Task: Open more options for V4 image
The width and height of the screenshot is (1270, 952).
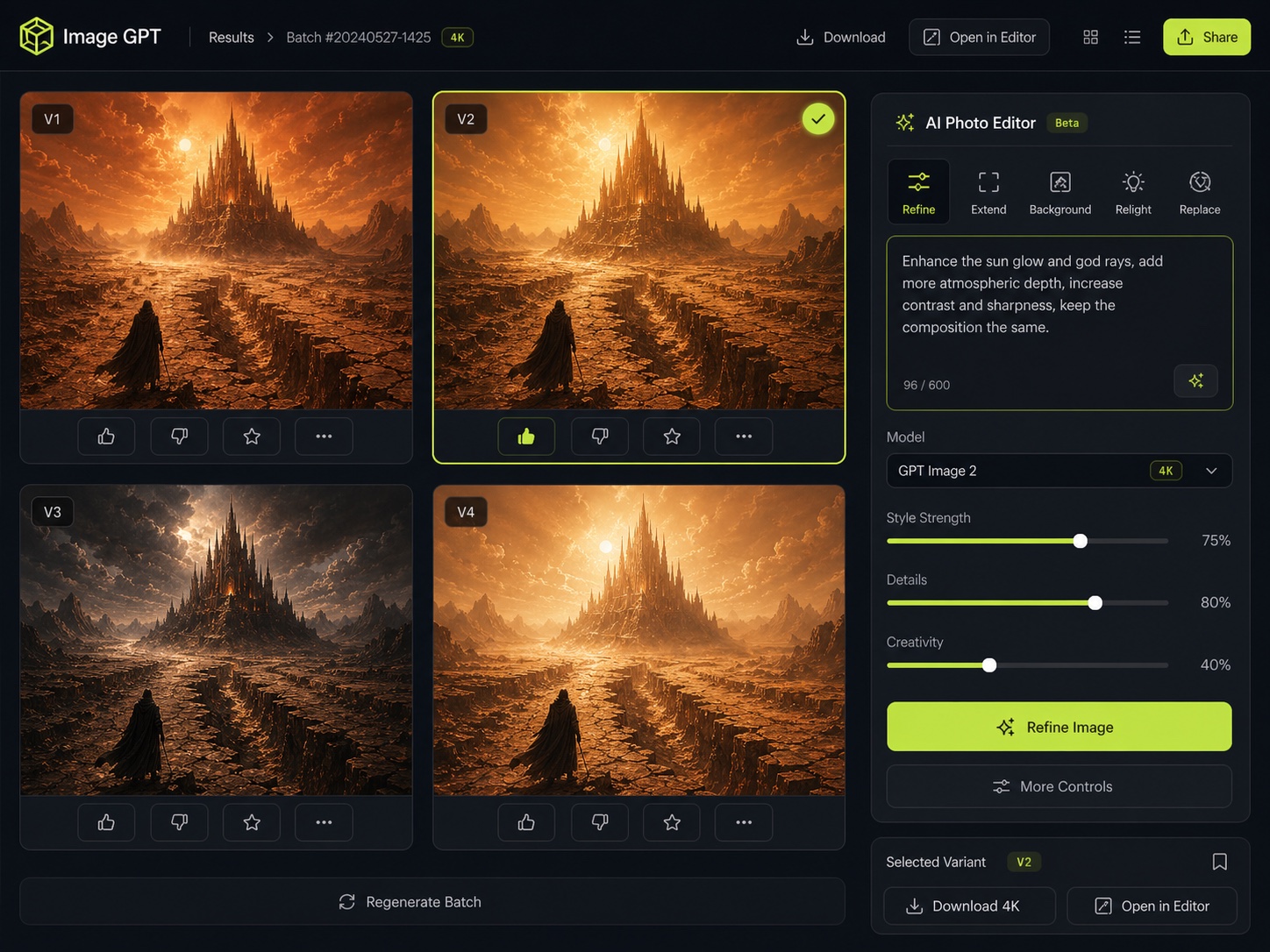Action: tap(744, 822)
